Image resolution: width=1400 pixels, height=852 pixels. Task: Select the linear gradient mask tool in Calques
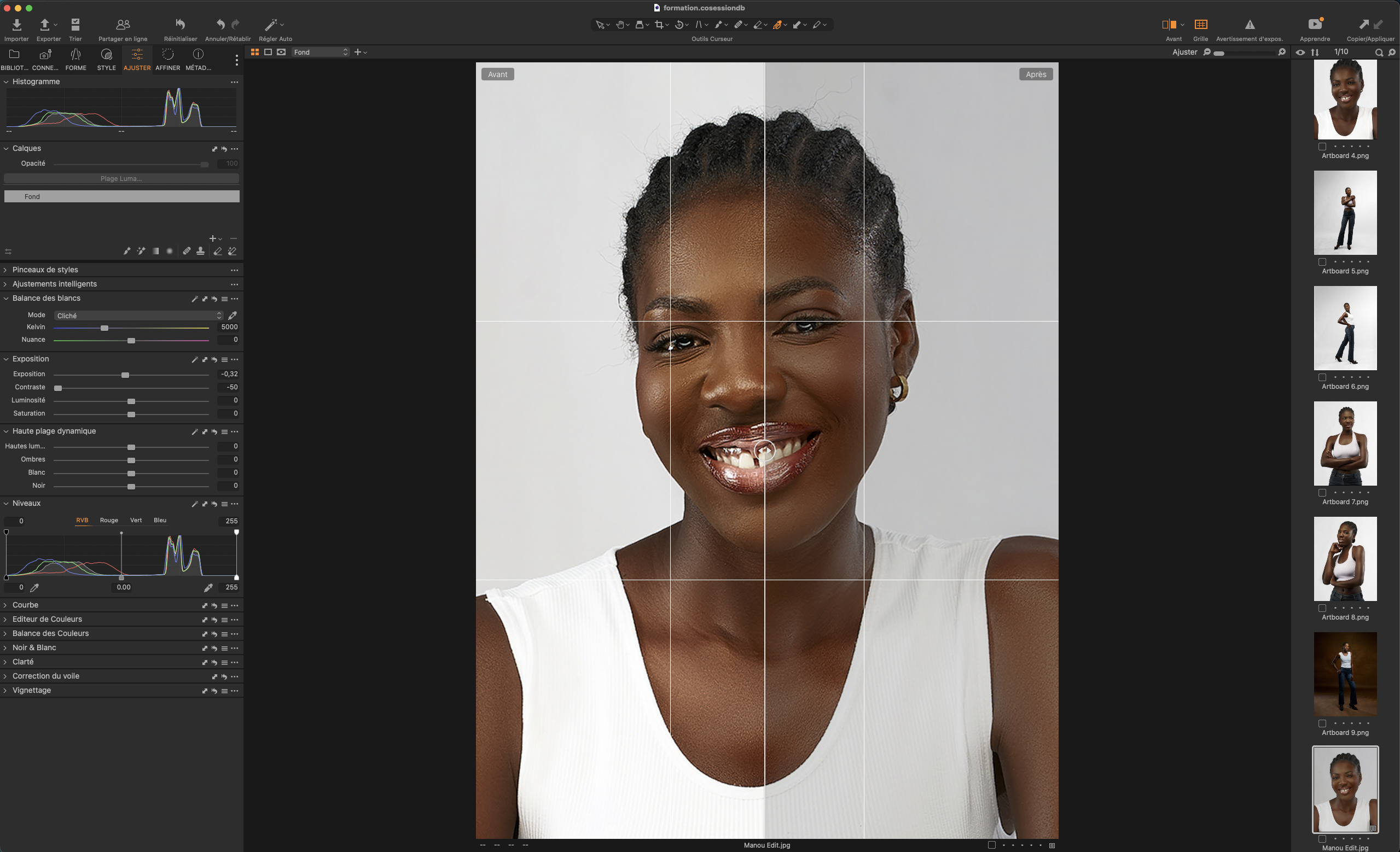tap(156, 251)
